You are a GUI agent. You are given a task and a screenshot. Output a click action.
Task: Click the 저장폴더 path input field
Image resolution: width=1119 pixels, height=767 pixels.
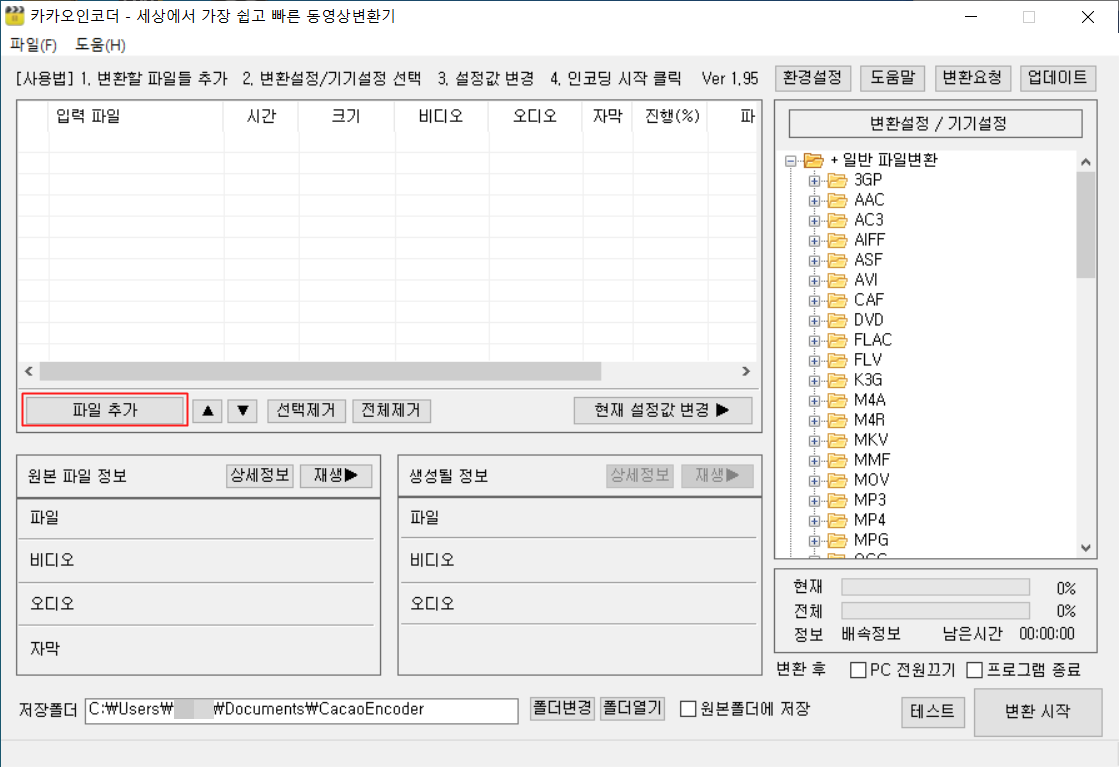301,711
